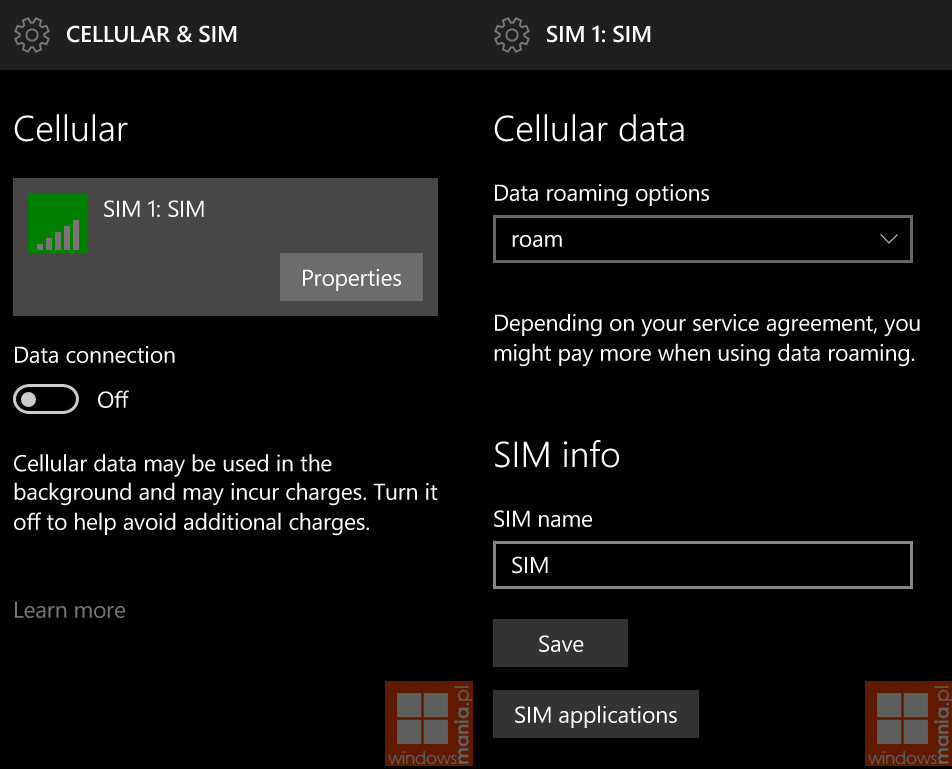Click the green signal strength icon
This screenshot has height=769, width=952.
click(x=58, y=223)
